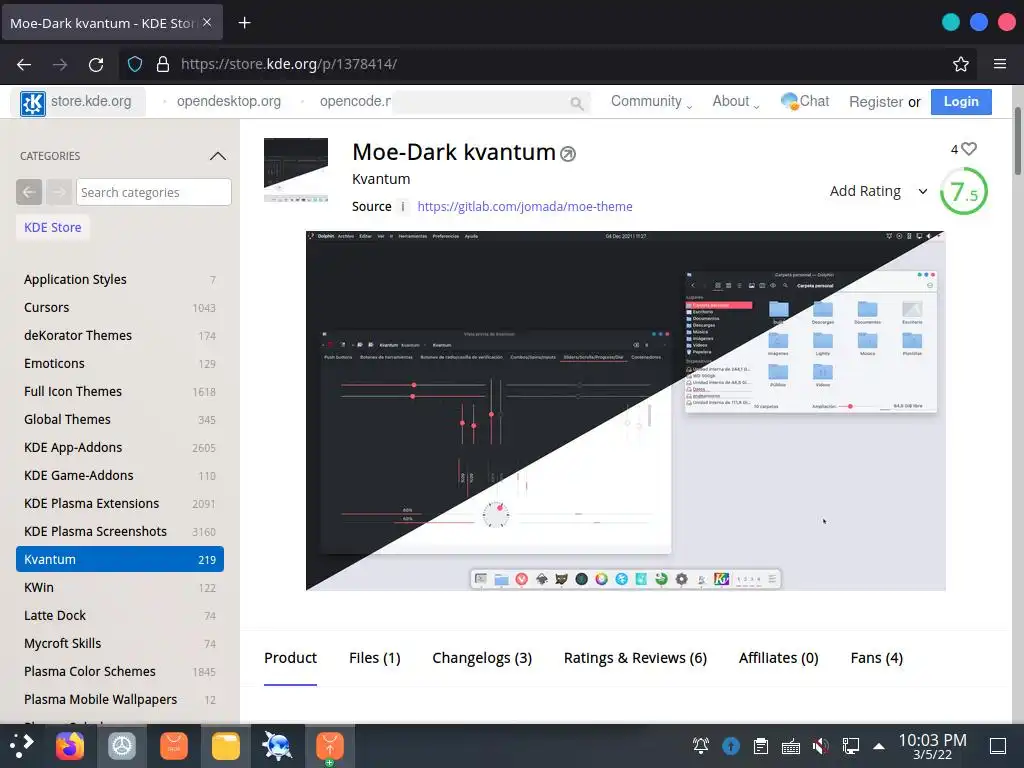Open the Ratings & Reviews (6) tab

[x=635, y=658]
